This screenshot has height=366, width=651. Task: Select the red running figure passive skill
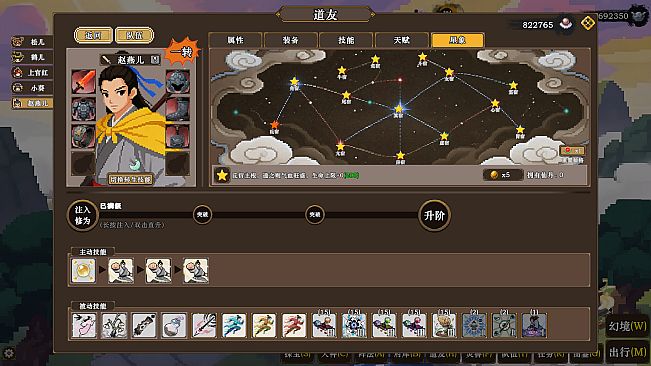point(294,325)
